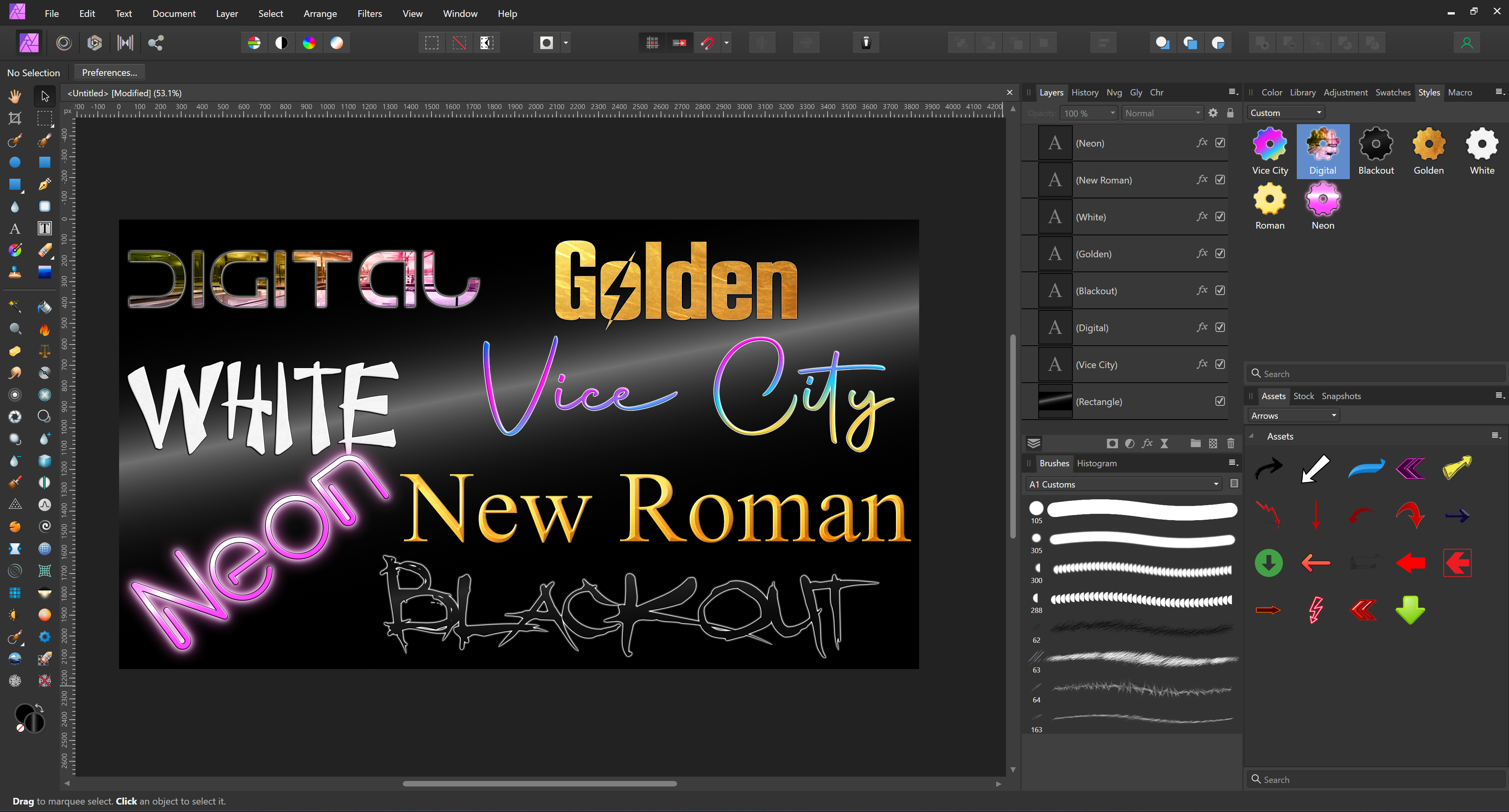Click the Deselect toolbar icon
The image size is (1509, 812).
tap(459, 43)
